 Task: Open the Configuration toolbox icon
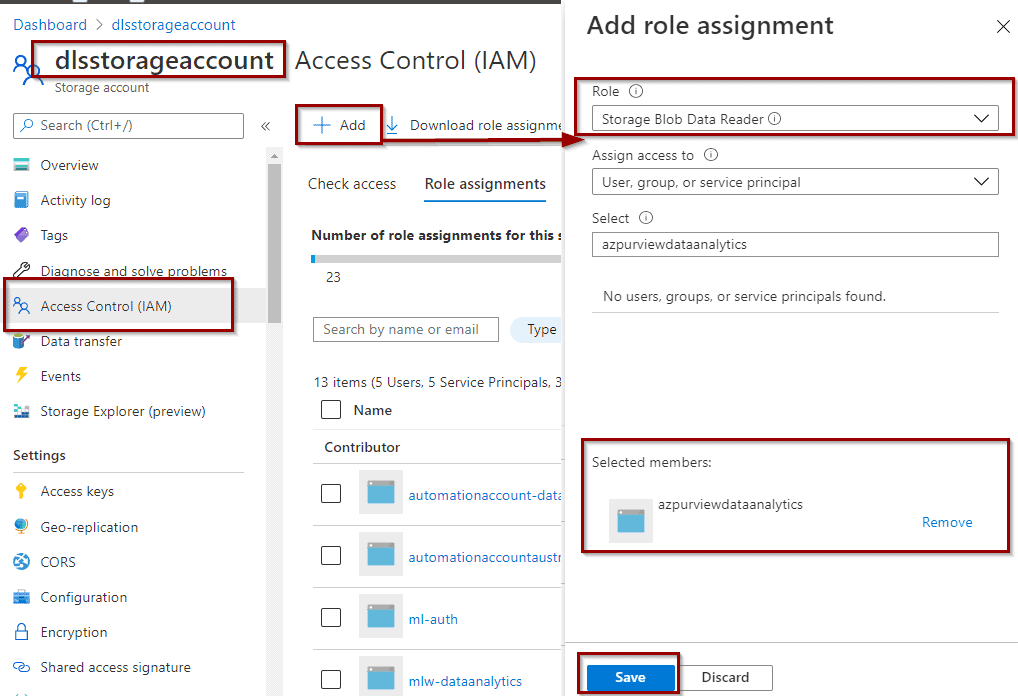[21, 597]
